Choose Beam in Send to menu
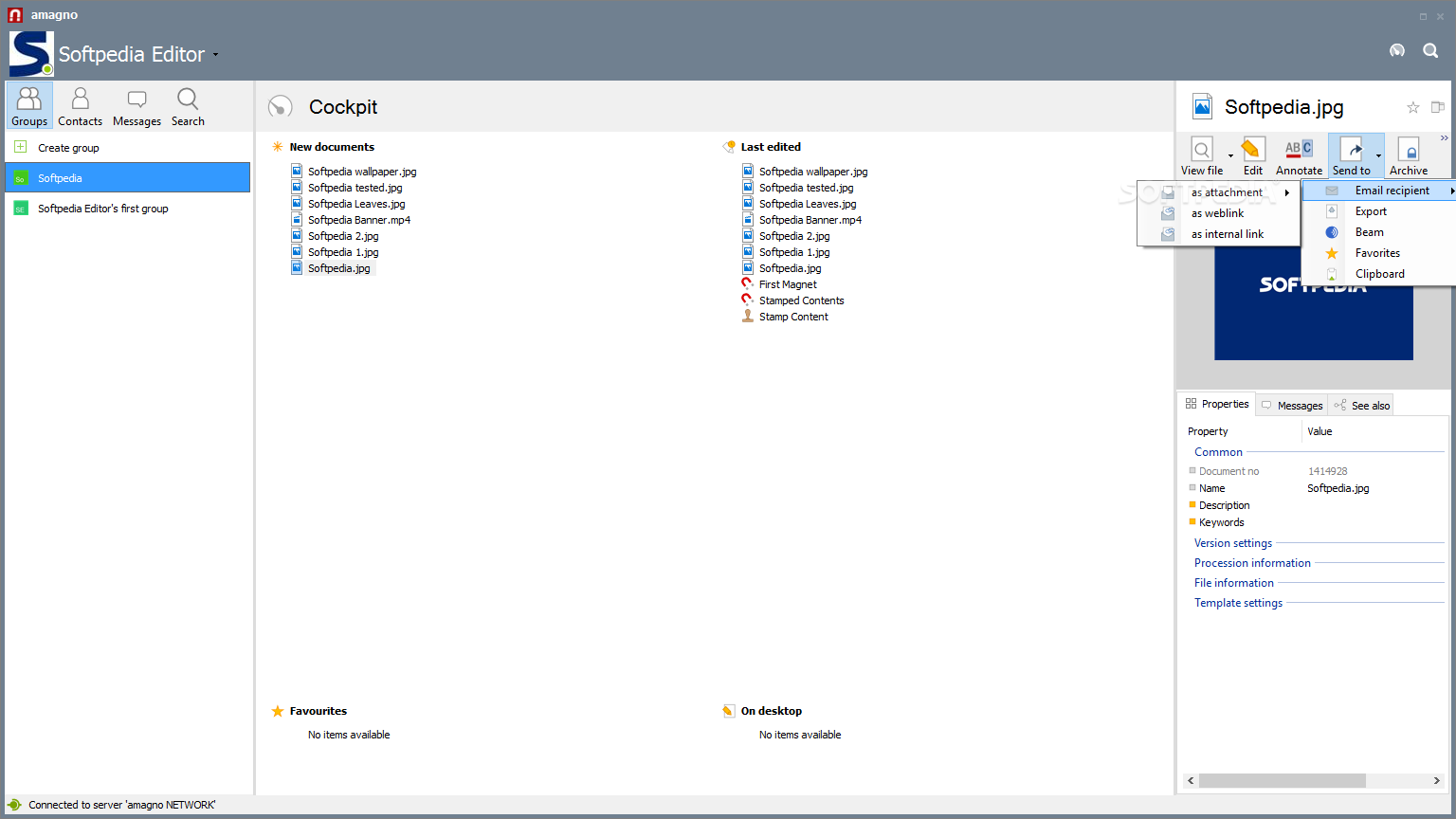The image size is (1456, 819). click(x=1379, y=232)
